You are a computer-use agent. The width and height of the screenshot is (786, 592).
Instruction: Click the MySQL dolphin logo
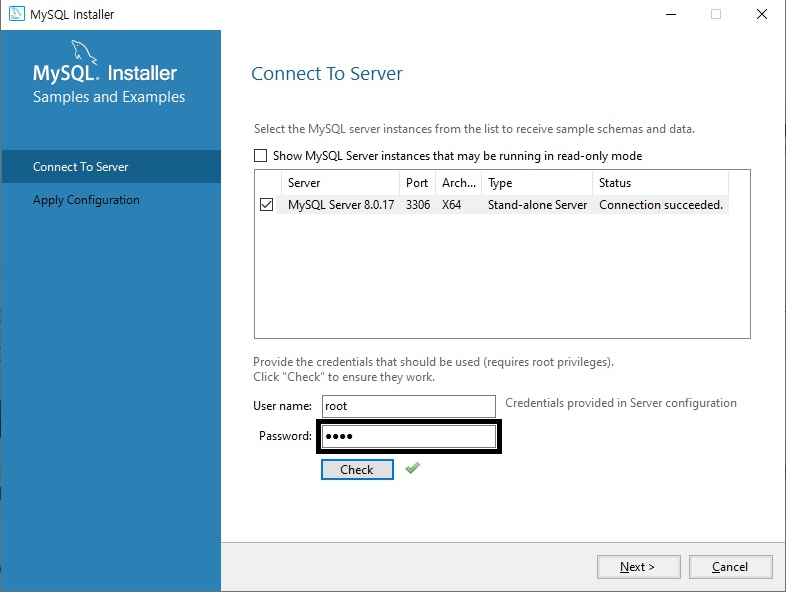click(x=83, y=52)
